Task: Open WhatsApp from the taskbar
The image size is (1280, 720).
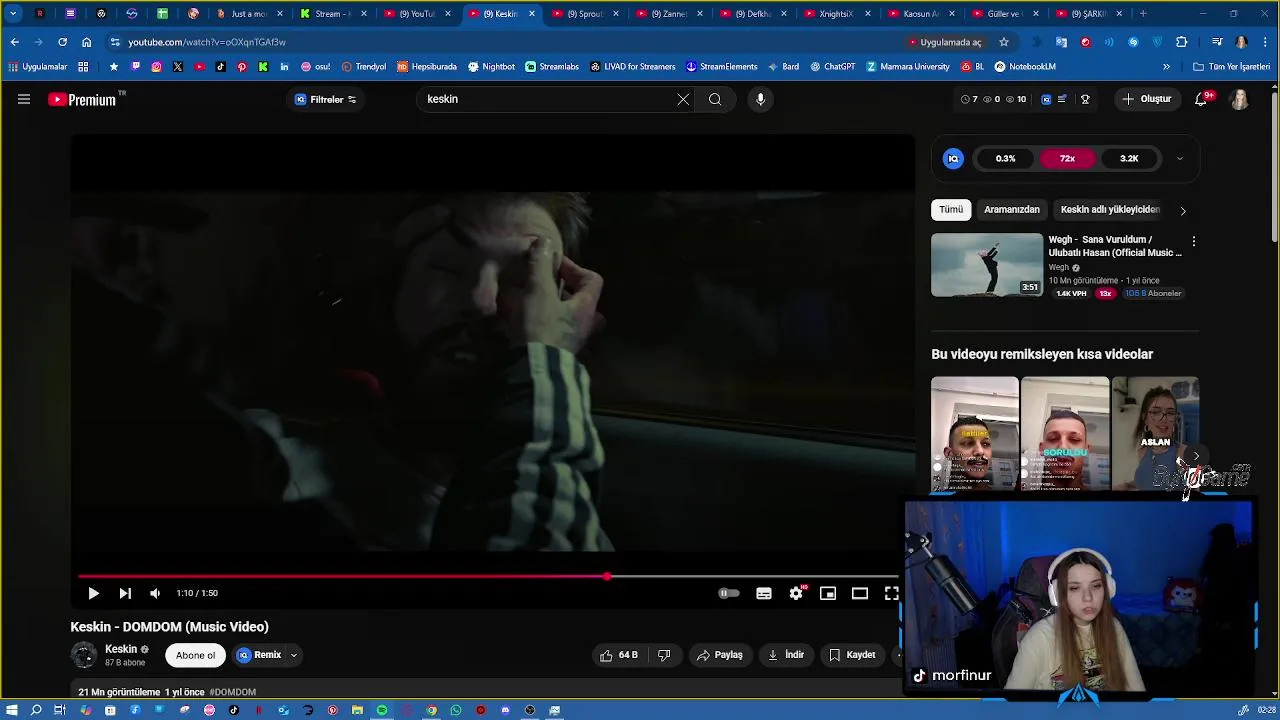Action: [x=456, y=710]
